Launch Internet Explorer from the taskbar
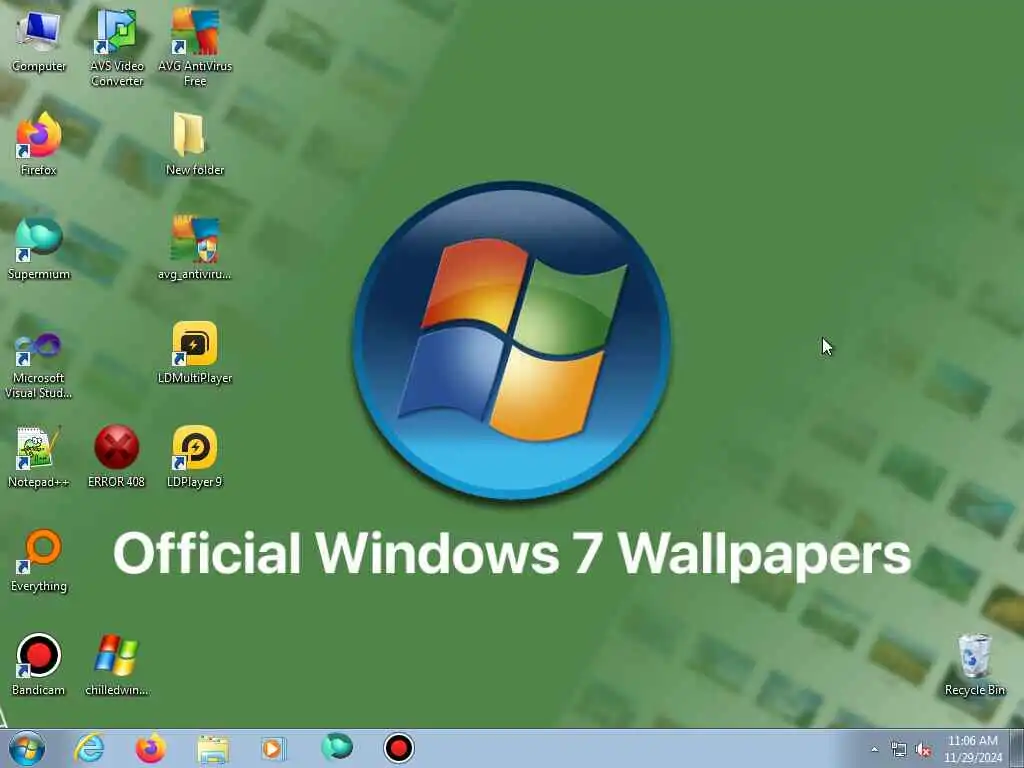This screenshot has height=768, width=1024. [x=89, y=748]
